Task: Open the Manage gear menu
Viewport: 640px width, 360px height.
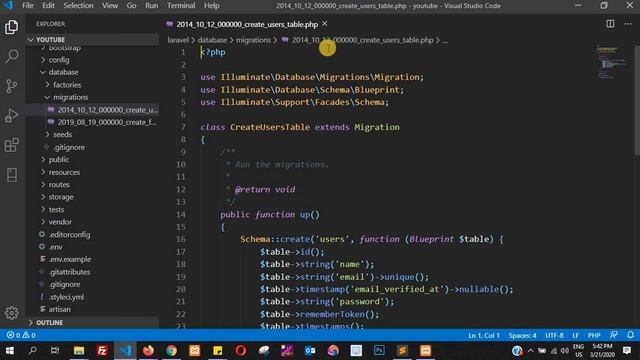Action: click(11, 313)
